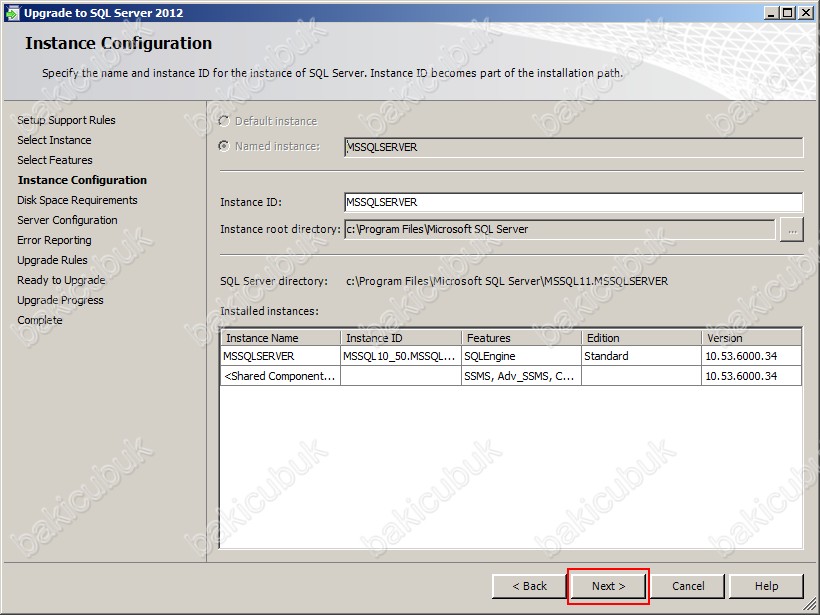Select the Named instance radio button
The image size is (820, 615).
tap(224, 146)
